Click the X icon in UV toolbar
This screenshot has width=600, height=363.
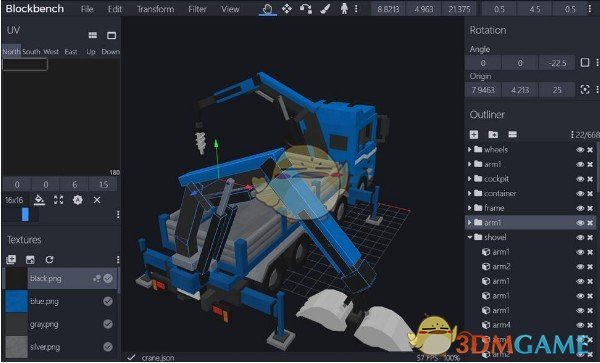click(97, 200)
